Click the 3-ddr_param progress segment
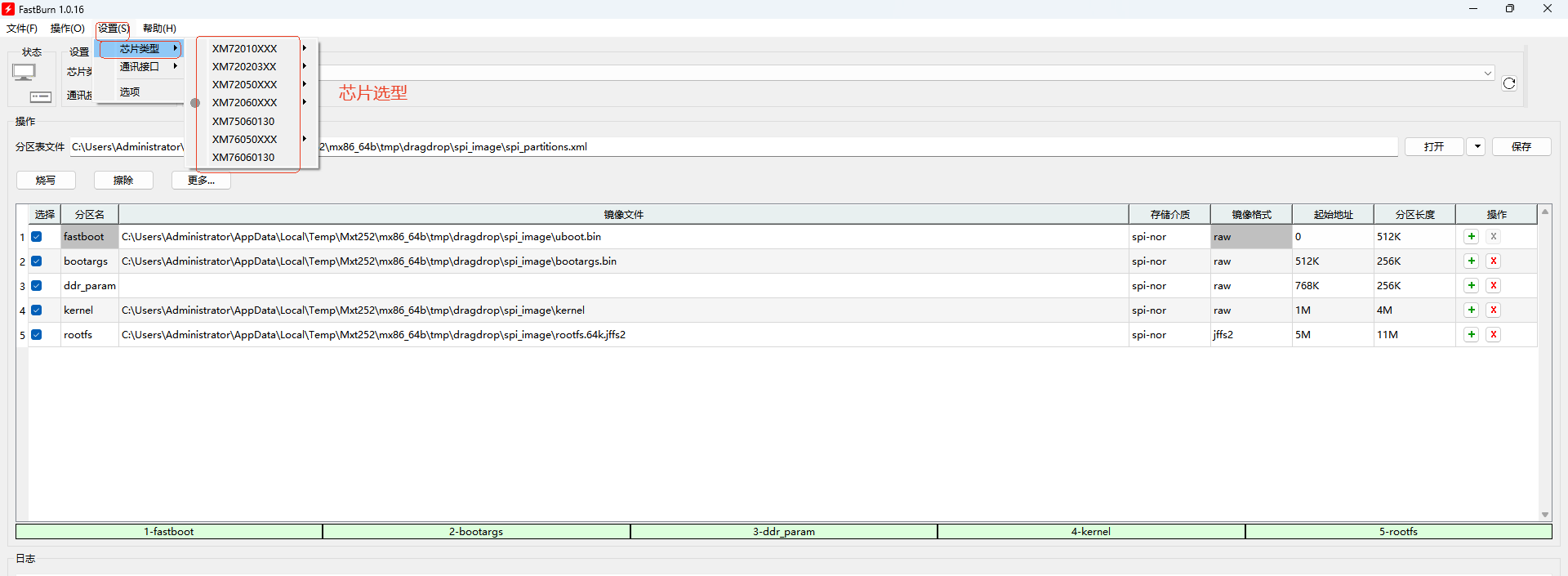1568x576 pixels. [x=784, y=532]
